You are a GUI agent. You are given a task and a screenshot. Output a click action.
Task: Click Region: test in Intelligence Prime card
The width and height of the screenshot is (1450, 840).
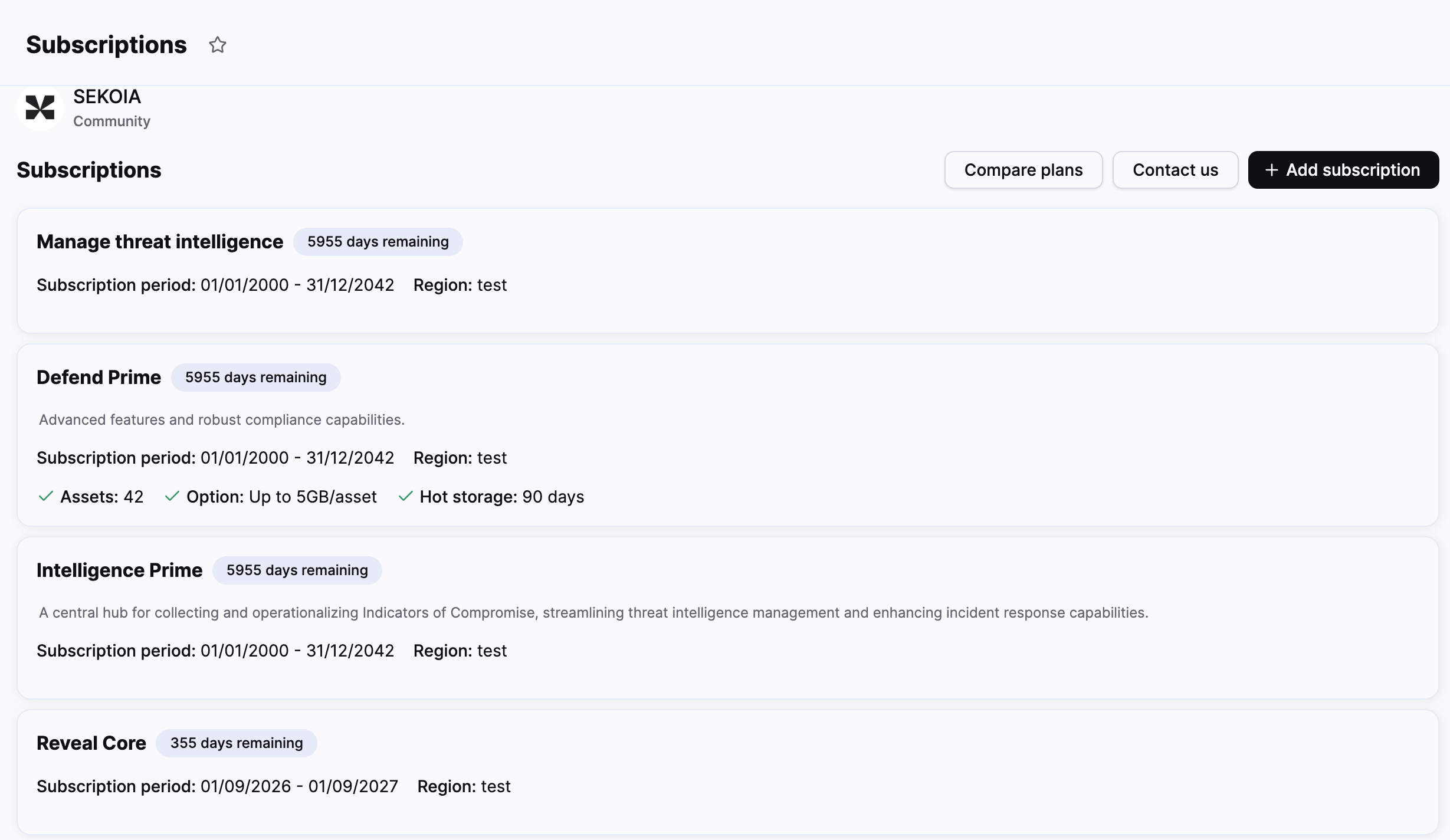coord(460,651)
